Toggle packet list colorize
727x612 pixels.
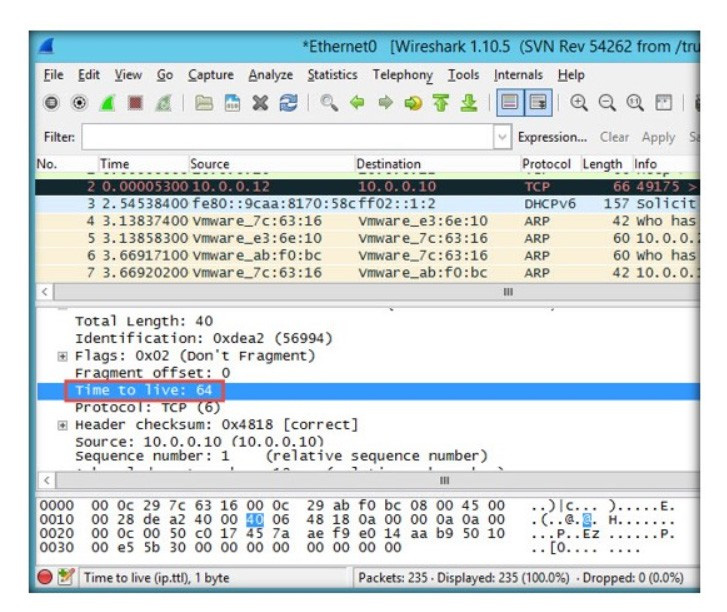(510, 102)
